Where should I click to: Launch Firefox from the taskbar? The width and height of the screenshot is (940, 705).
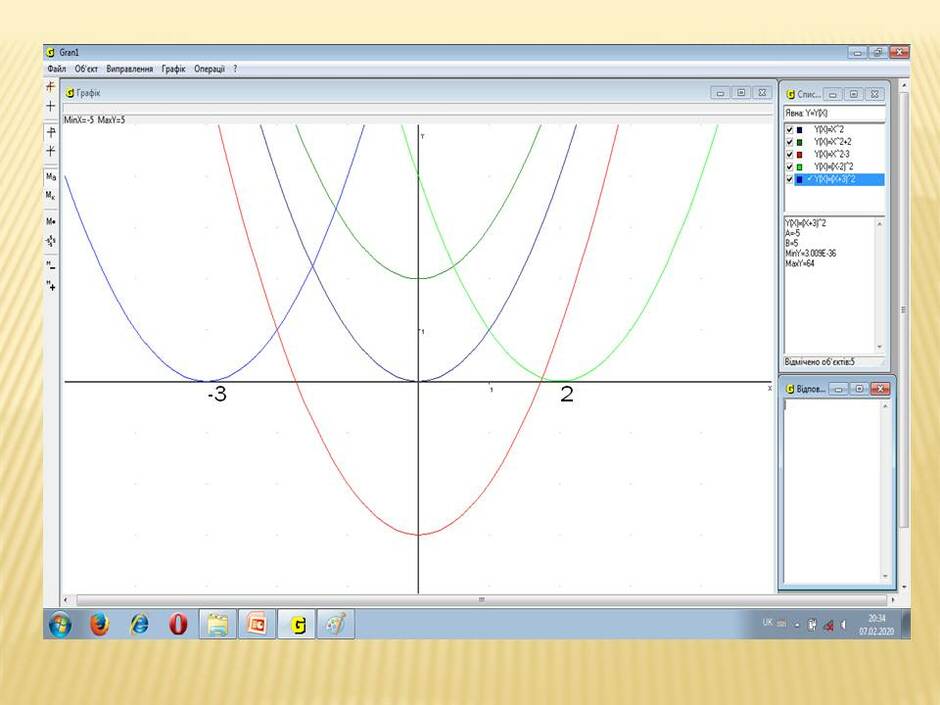(100, 624)
